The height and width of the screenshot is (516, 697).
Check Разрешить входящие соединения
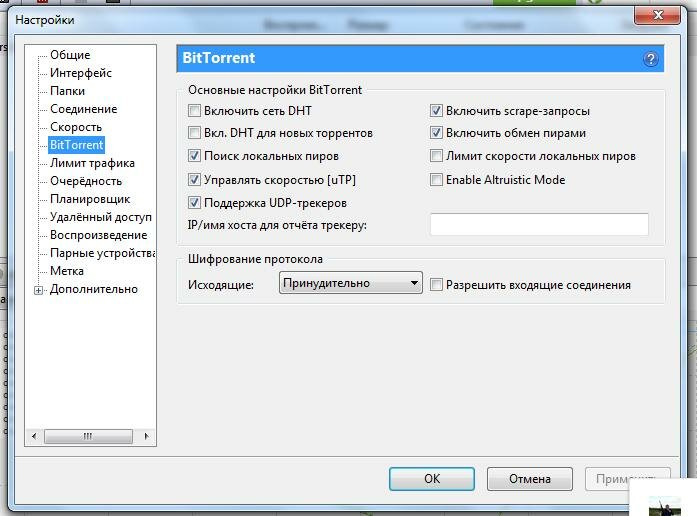[x=436, y=284]
